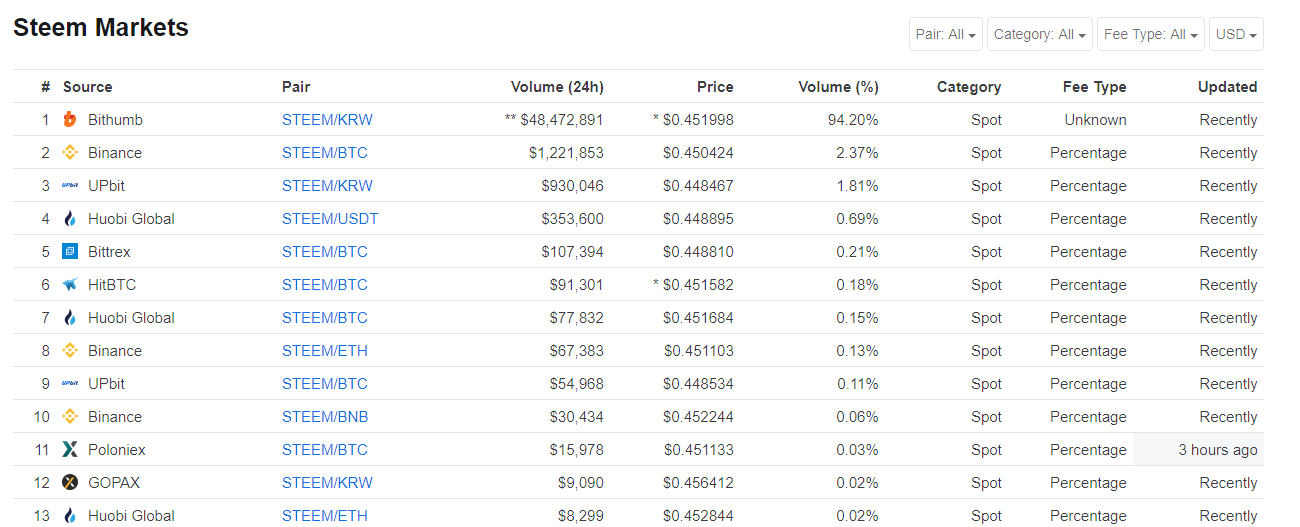
Task: Sort by the # column header
Action: (x=46, y=87)
